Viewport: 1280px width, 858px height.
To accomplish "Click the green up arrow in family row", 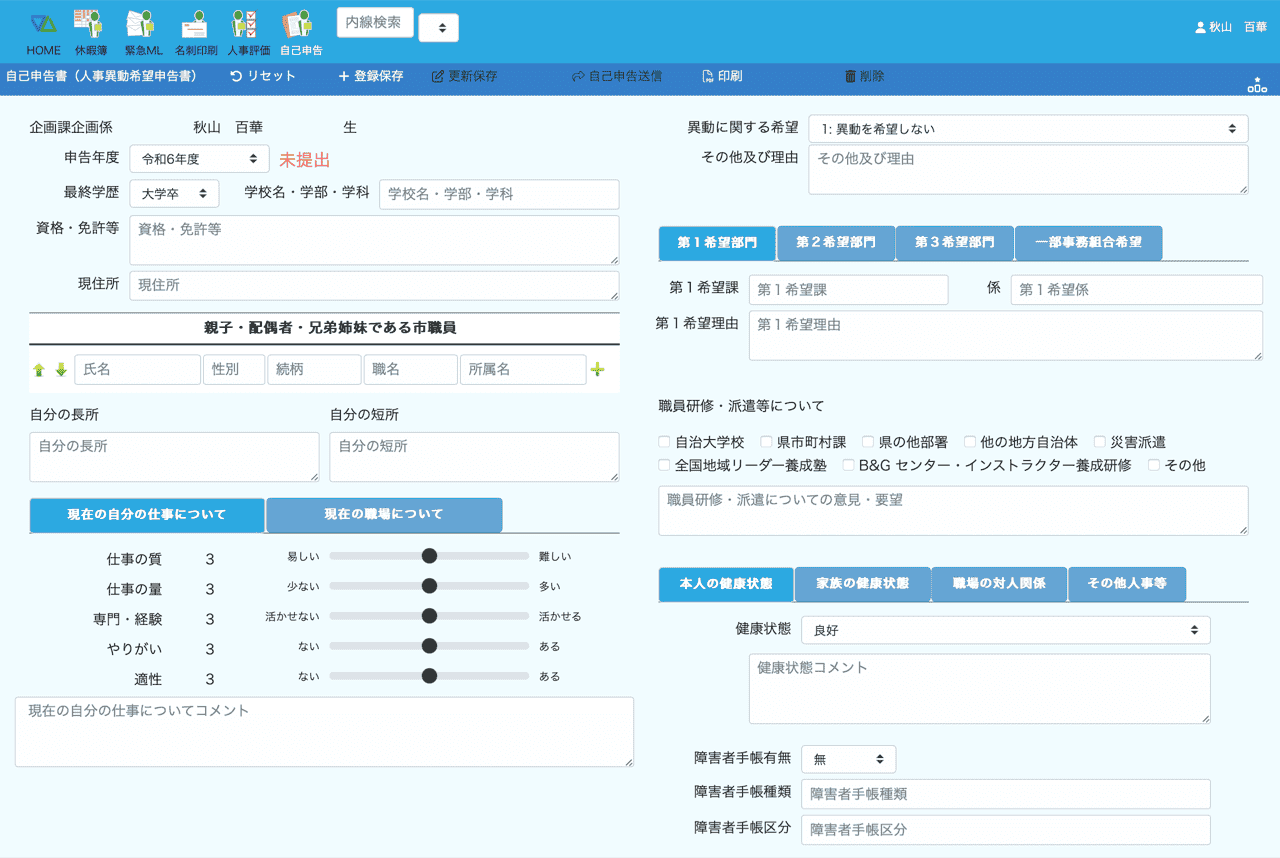I will point(39,370).
